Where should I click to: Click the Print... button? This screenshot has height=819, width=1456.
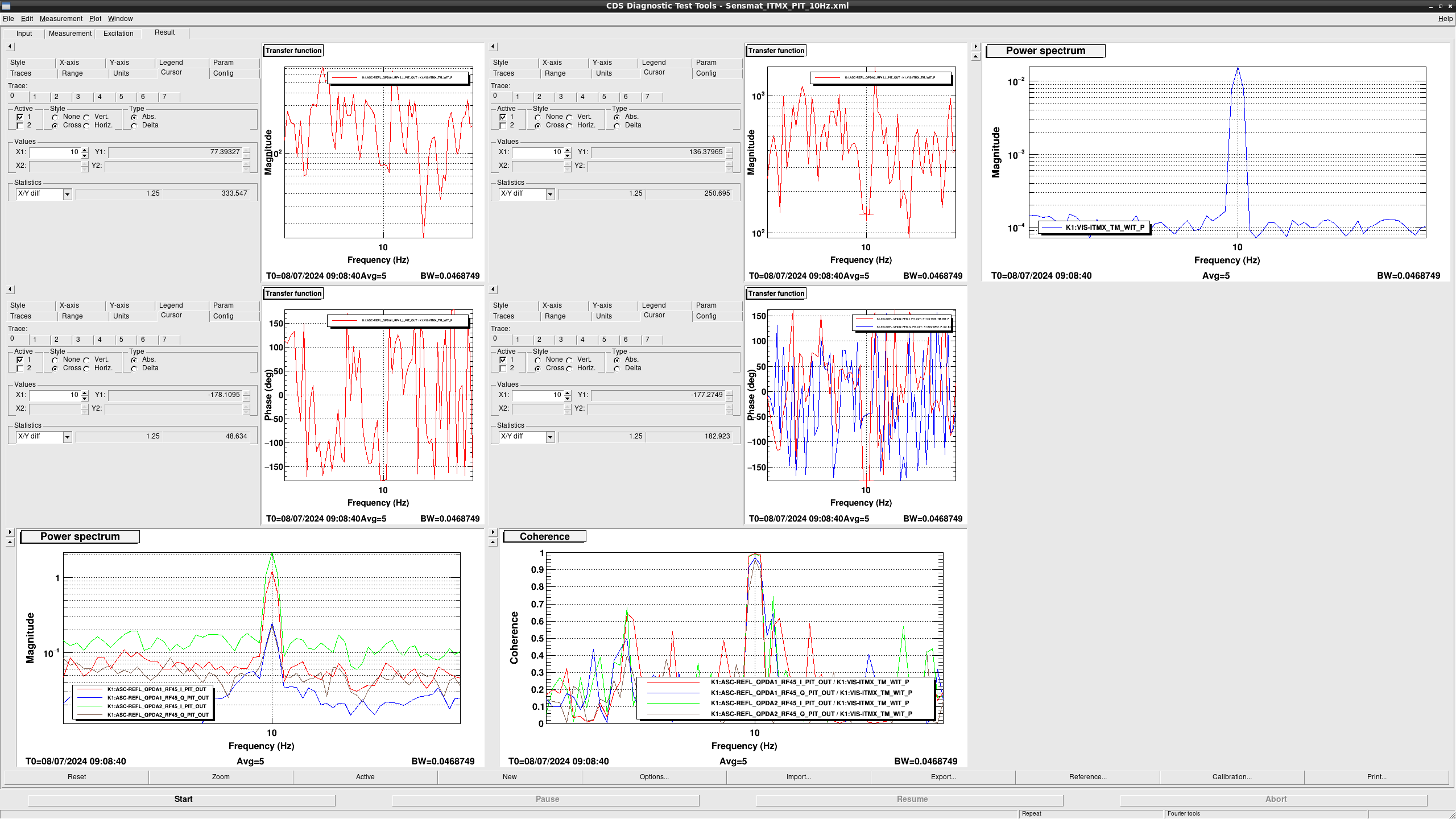pos(1376,777)
